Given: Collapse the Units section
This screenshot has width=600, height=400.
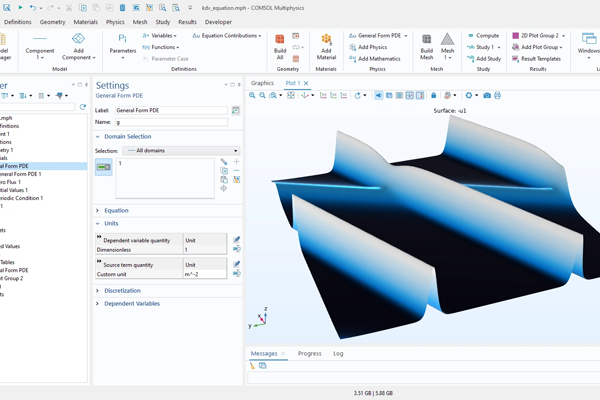Looking at the screenshot, I should tap(98, 224).
